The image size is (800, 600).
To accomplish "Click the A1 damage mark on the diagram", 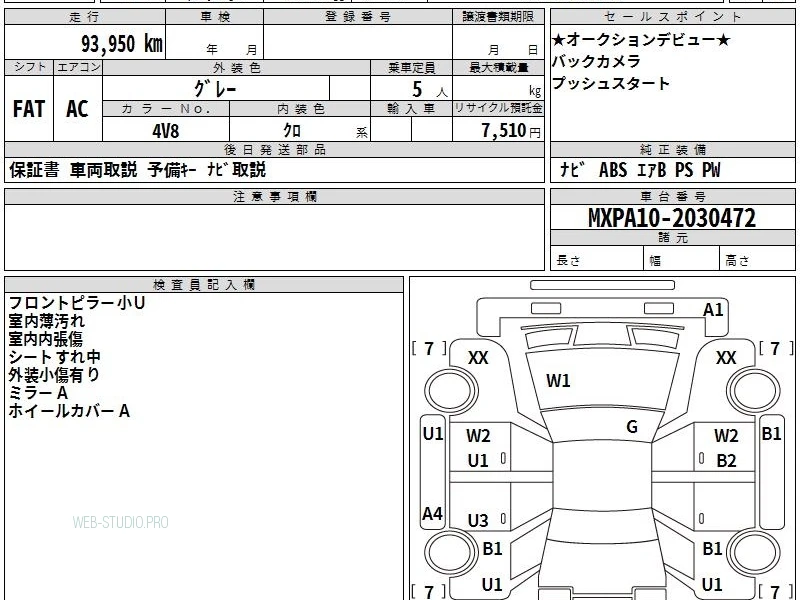I will tap(713, 310).
